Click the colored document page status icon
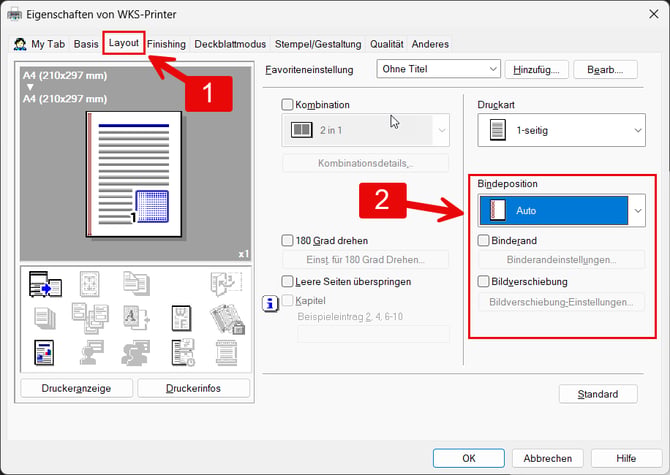This screenshot has width=670, height=475. [x=44, y=353]
